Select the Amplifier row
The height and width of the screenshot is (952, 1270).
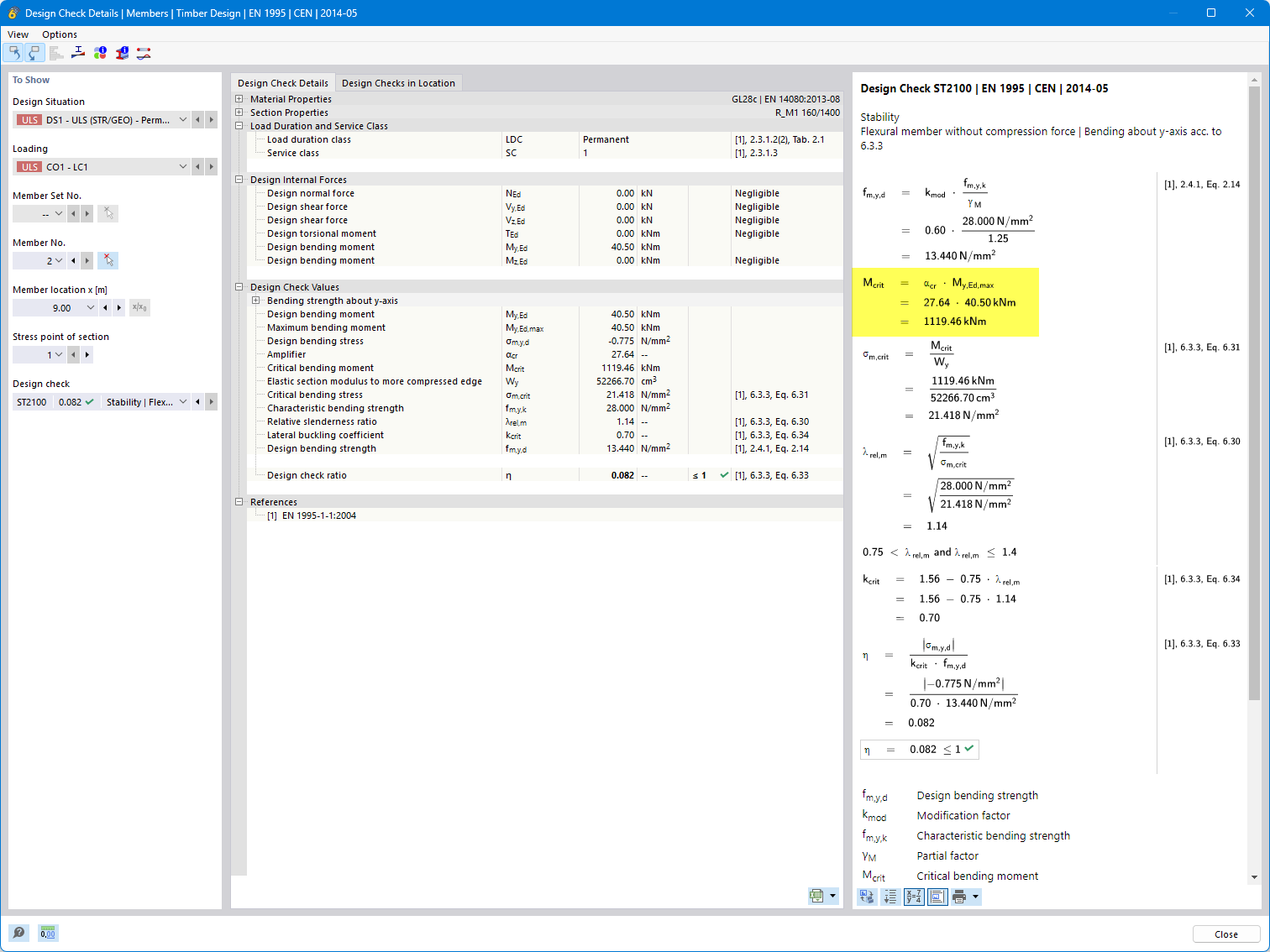545,354
